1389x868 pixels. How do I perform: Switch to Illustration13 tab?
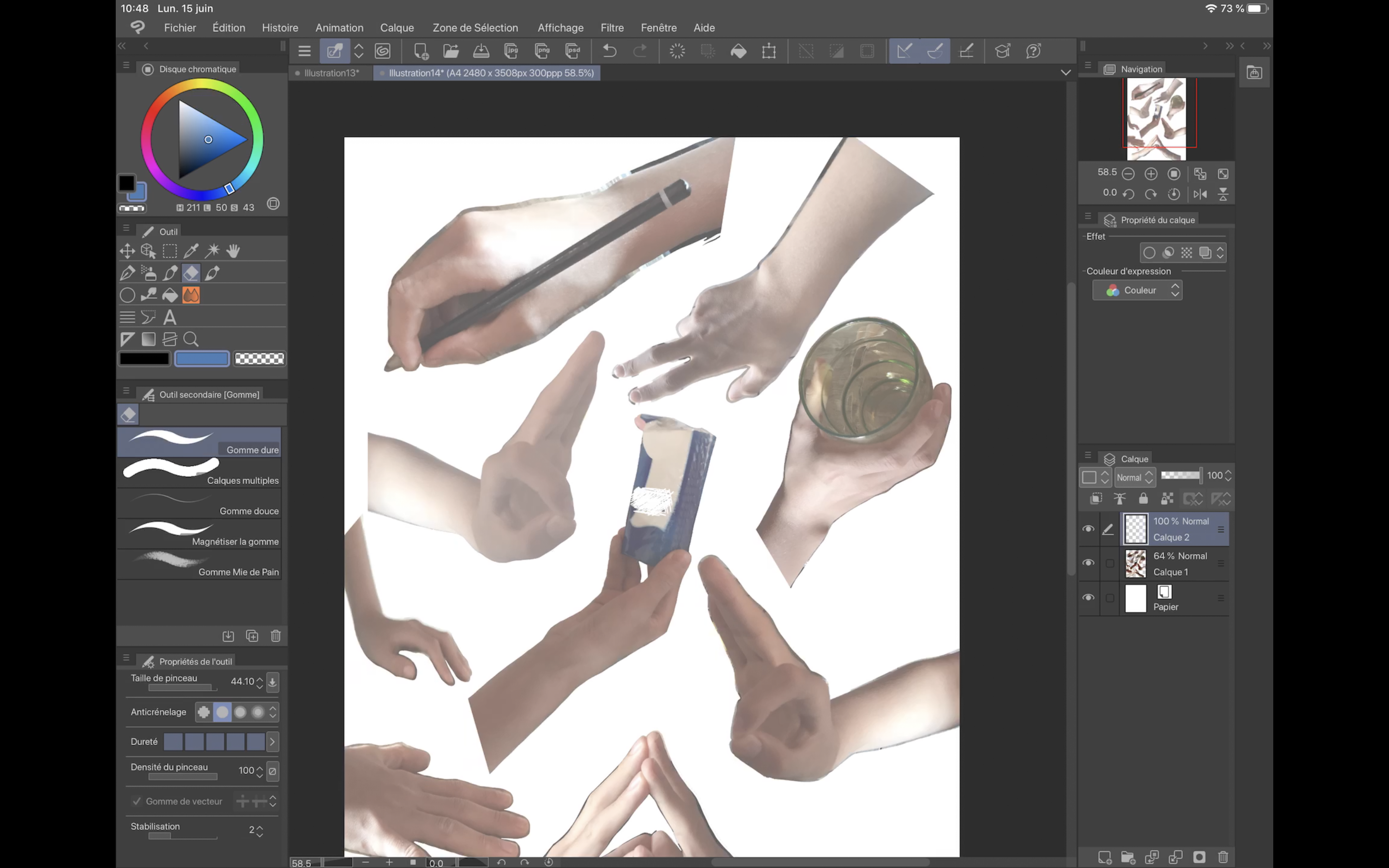[331, 73]
